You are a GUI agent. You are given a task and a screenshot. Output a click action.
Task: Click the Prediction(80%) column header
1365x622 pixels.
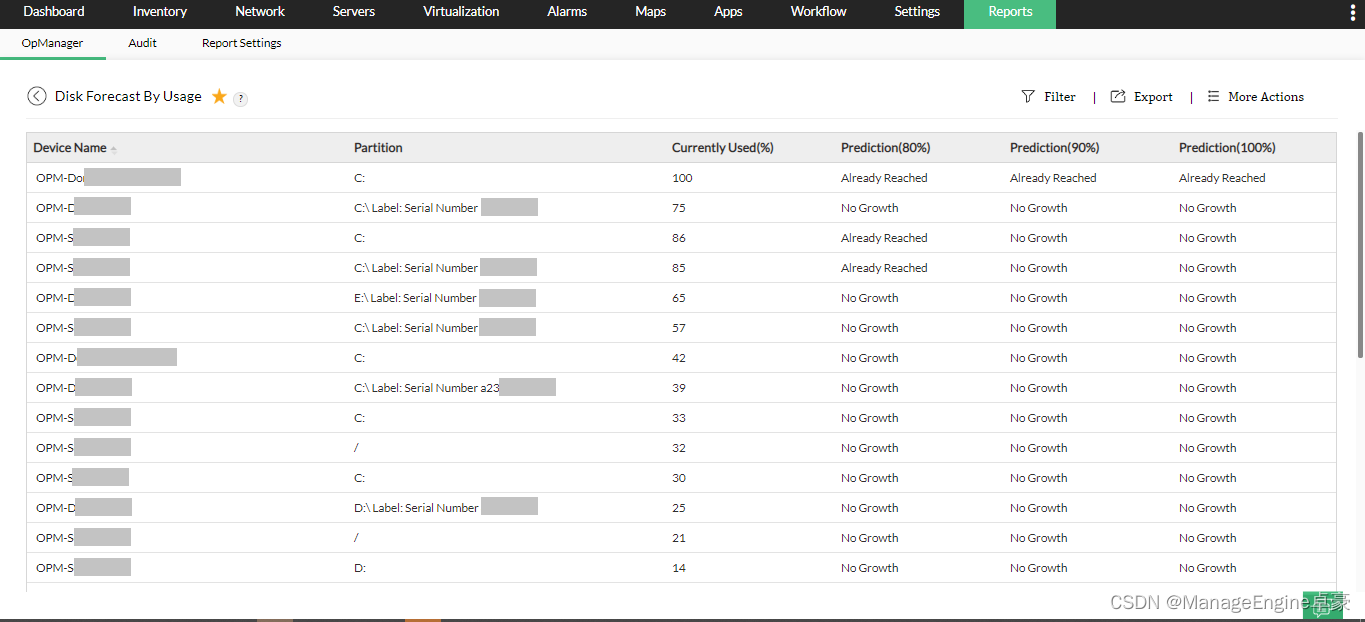click(885, 148)
